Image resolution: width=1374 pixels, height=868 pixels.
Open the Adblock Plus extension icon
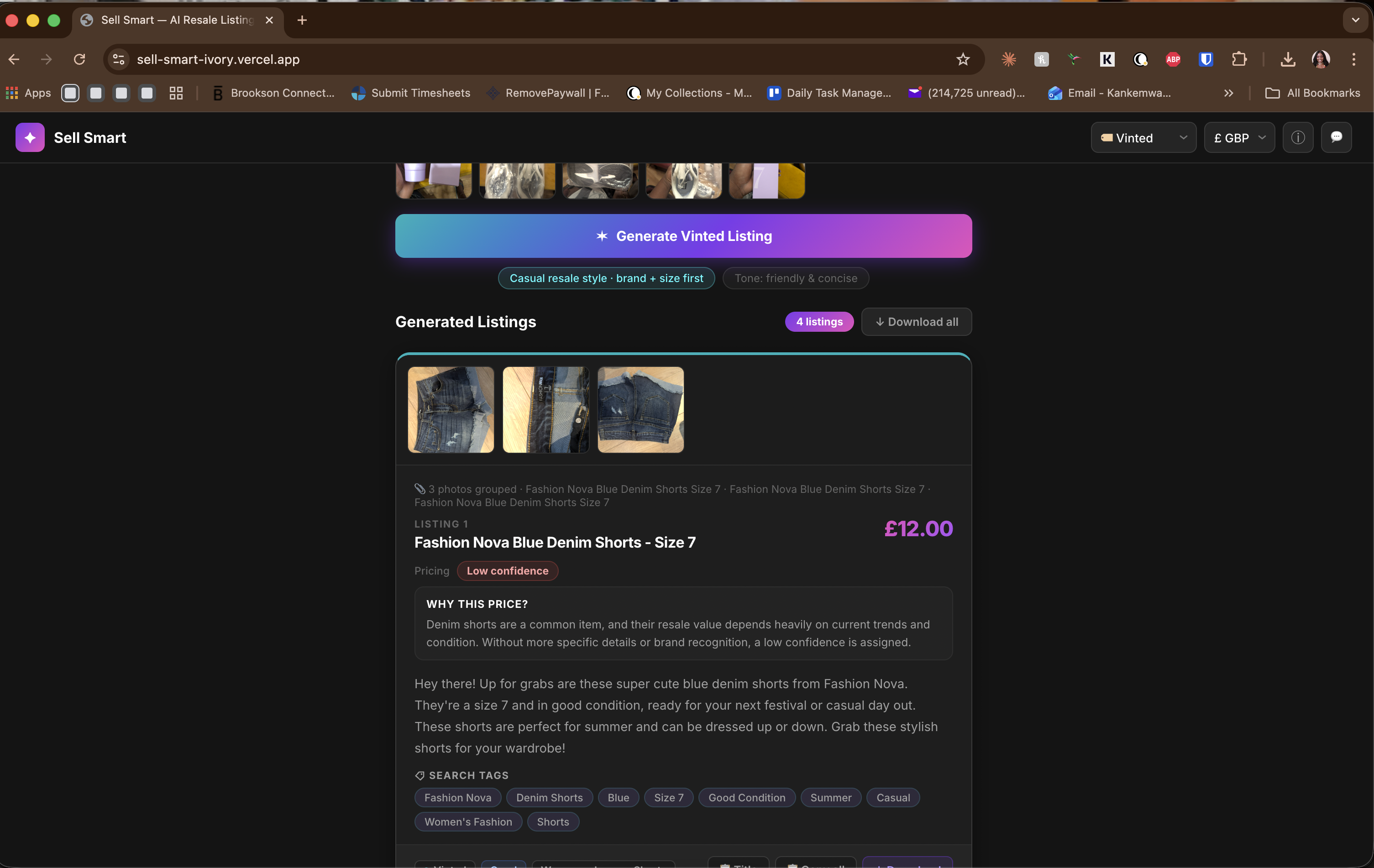coord(1173,59)
